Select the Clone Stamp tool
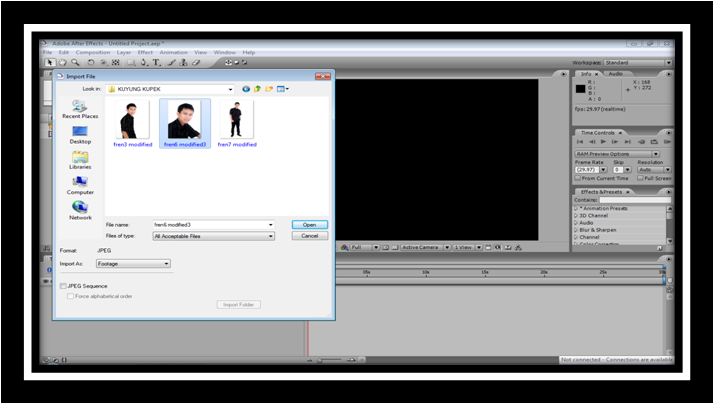 coord(184,62)
